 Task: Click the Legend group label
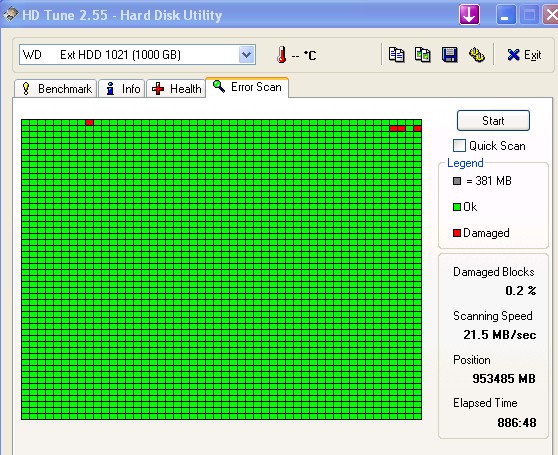[x=465, y=163]
